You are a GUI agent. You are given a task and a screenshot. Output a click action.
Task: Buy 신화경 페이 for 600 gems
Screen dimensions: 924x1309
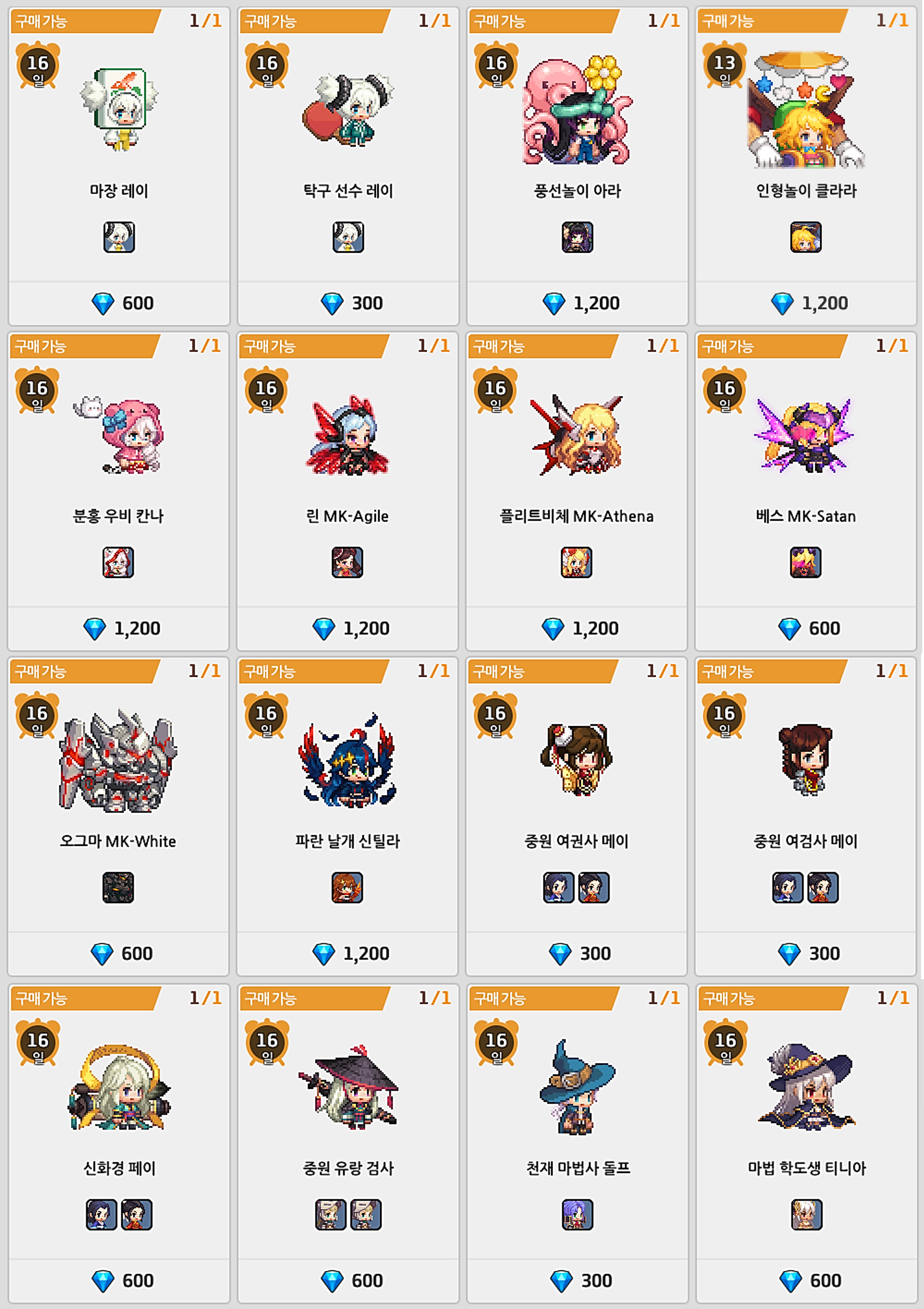(x=119, y=1281)
